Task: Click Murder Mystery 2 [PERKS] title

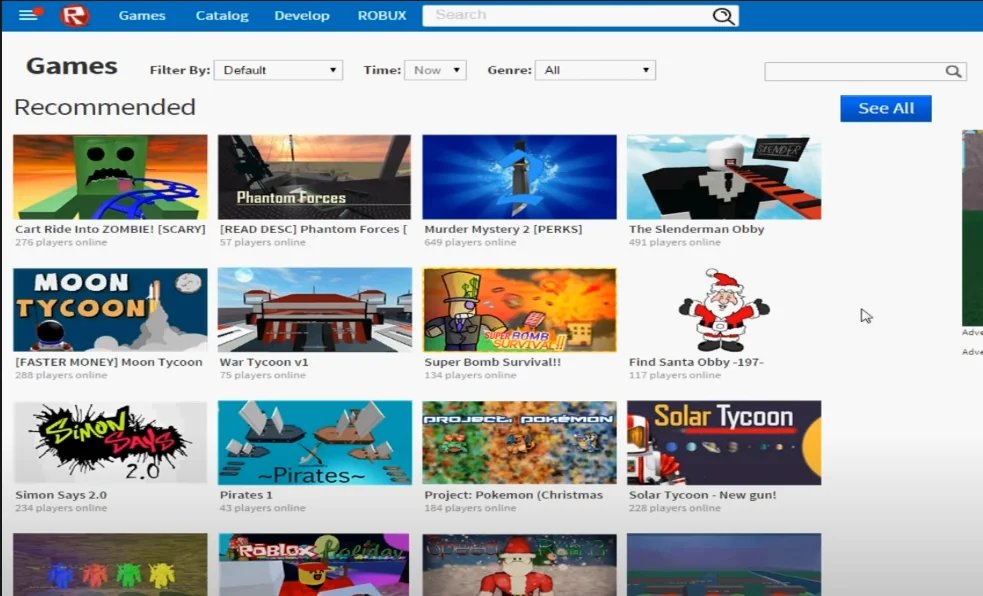Action: tap(503, 229)
